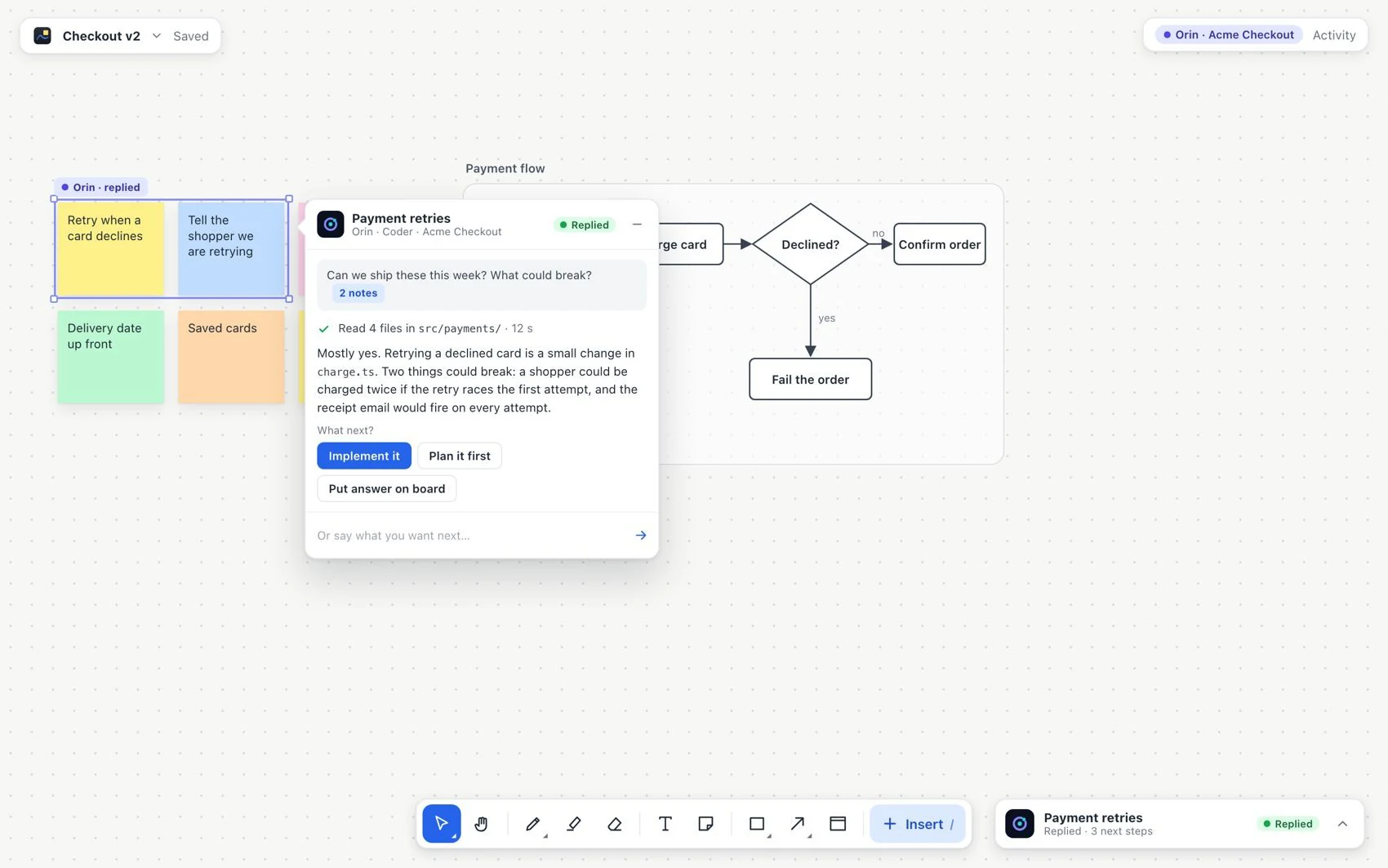Select the Text tool
Image resolution: width=1388 pixels, height=868 pixels.
click(x=665, y=823)
